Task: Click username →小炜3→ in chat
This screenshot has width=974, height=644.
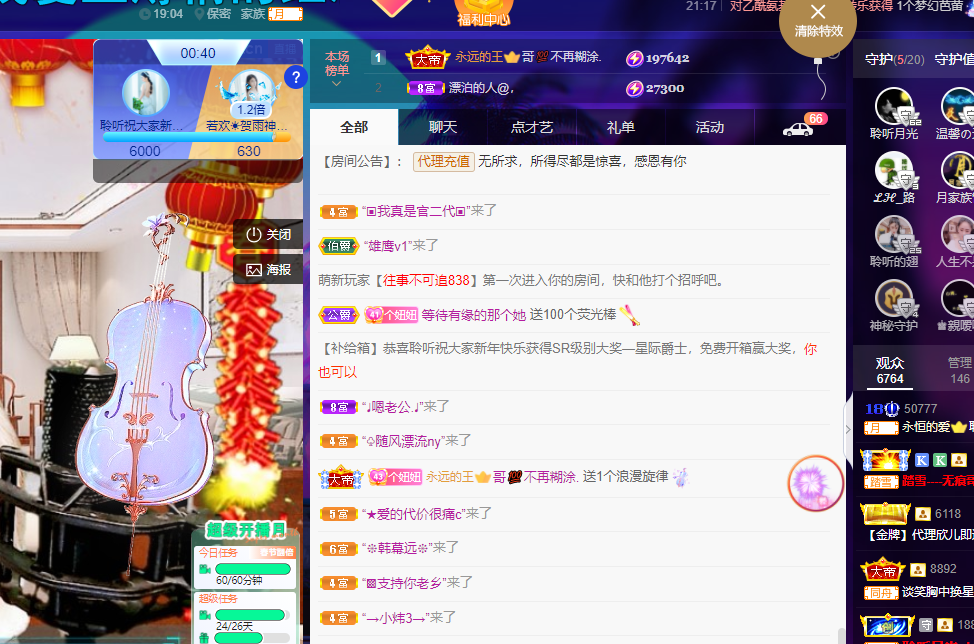Action: (x=396, y=618)
